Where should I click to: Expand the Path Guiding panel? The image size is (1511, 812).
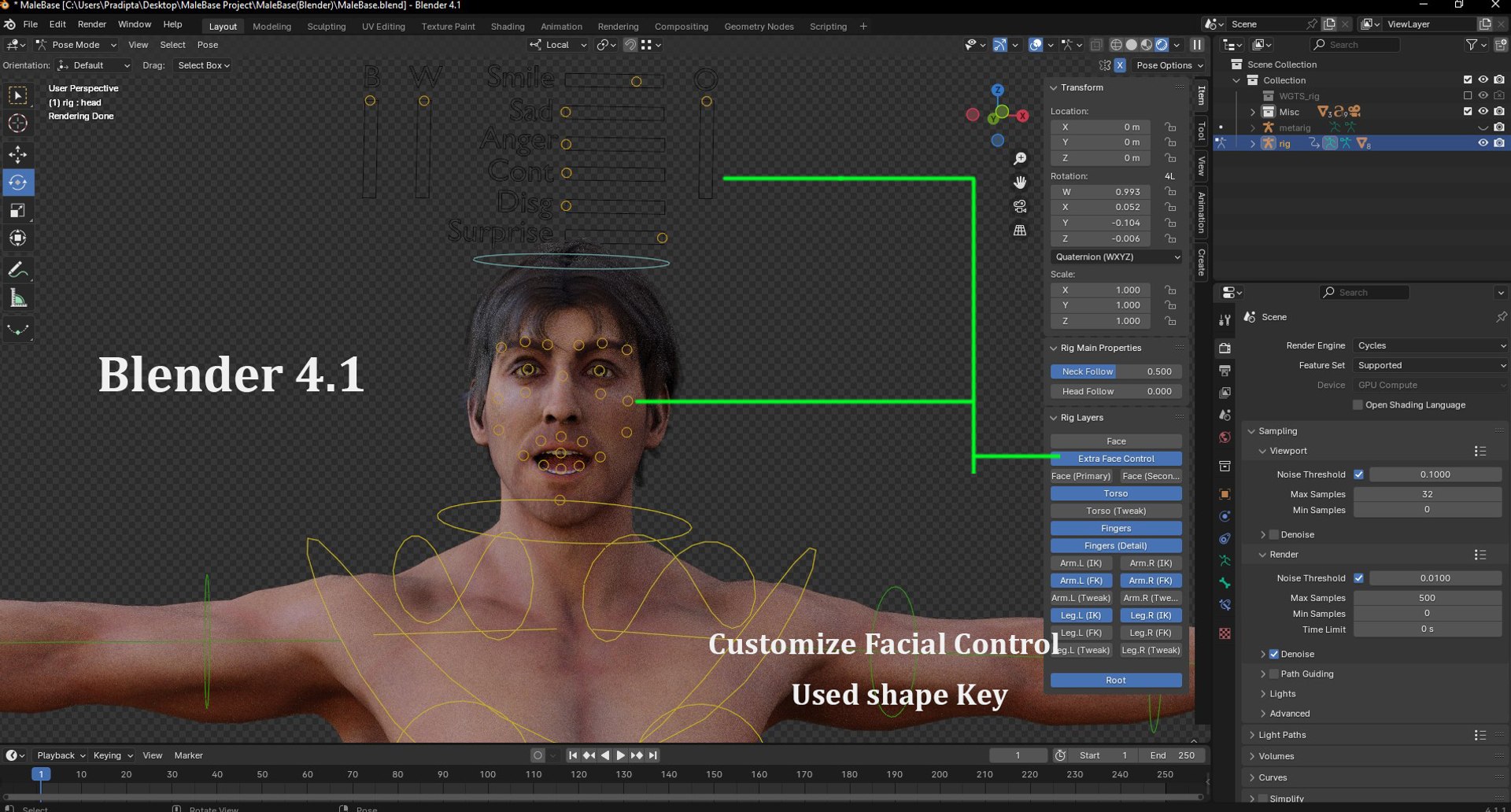coord(1306,674)
